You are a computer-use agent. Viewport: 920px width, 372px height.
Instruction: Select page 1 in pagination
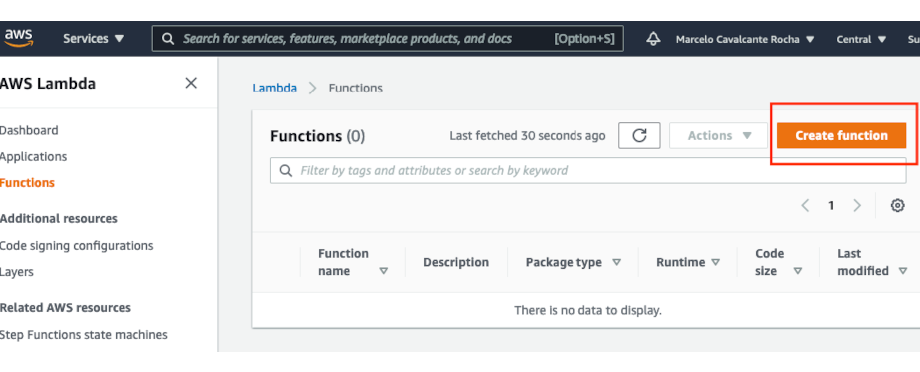point(831,205)
